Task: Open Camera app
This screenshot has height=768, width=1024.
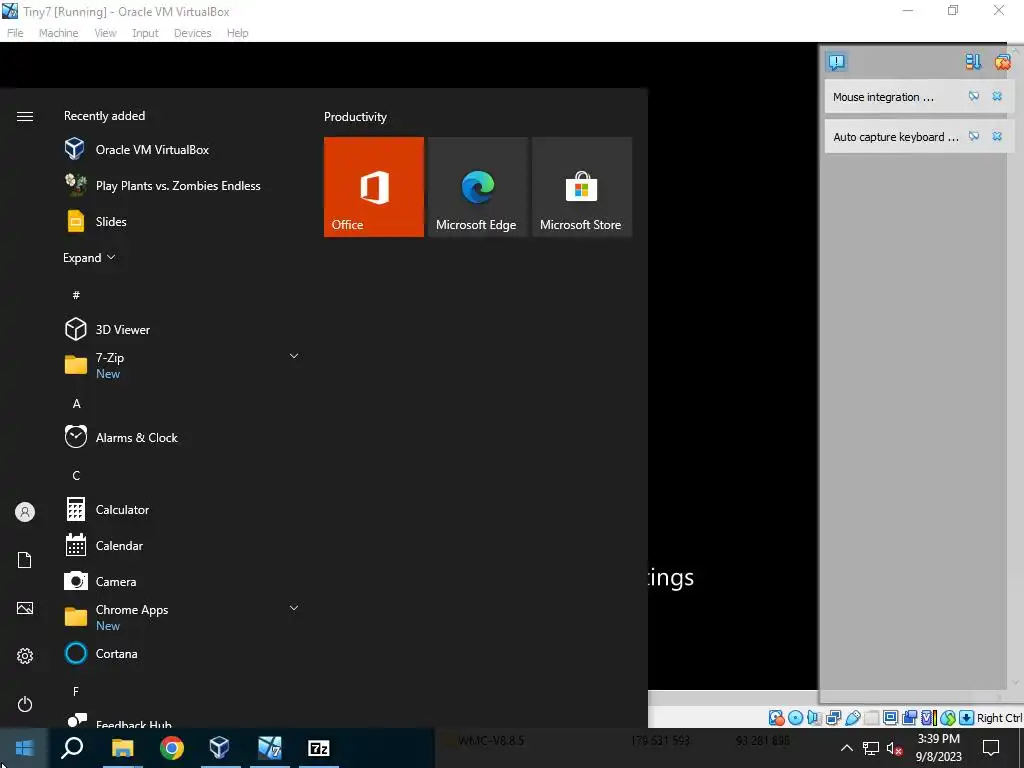Action: (x=181, y=581)
